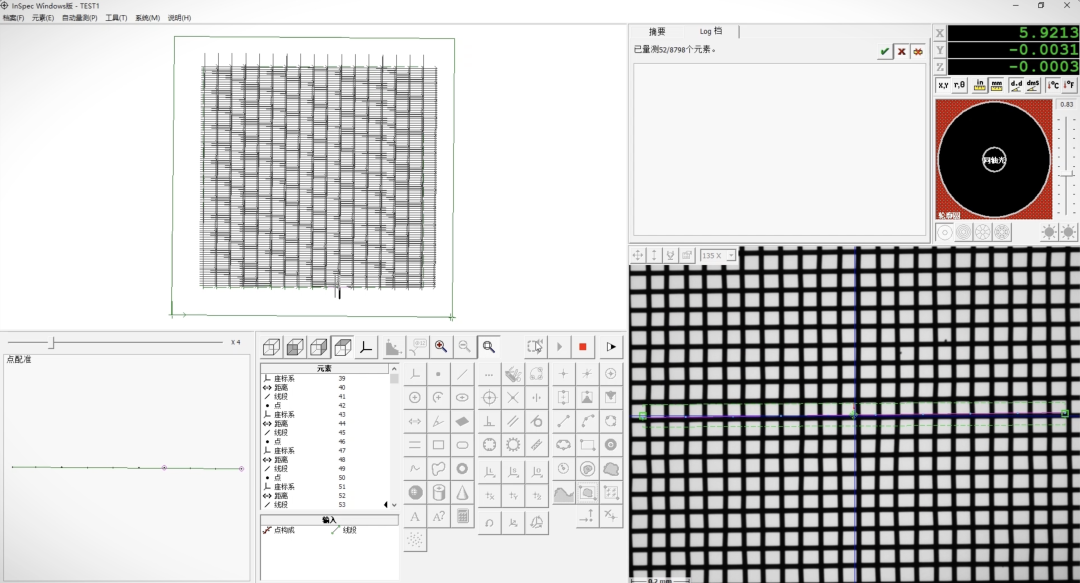1080x583 pixels.
Task: Select the ellipse measurement tool
Action: pyautogui.click(x=462, y=398)
